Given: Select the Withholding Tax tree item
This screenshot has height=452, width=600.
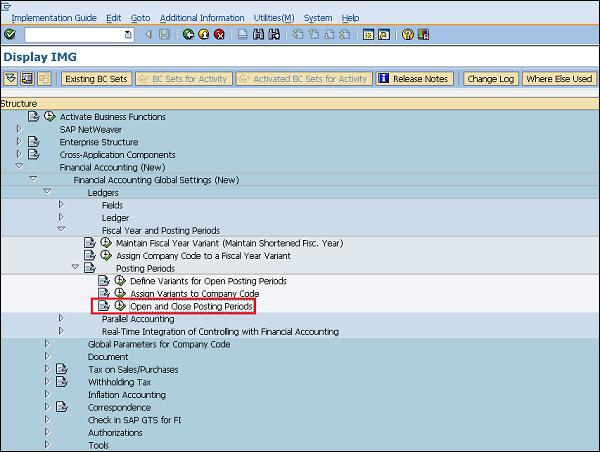Looking at the screenshot, I should 119,382.
